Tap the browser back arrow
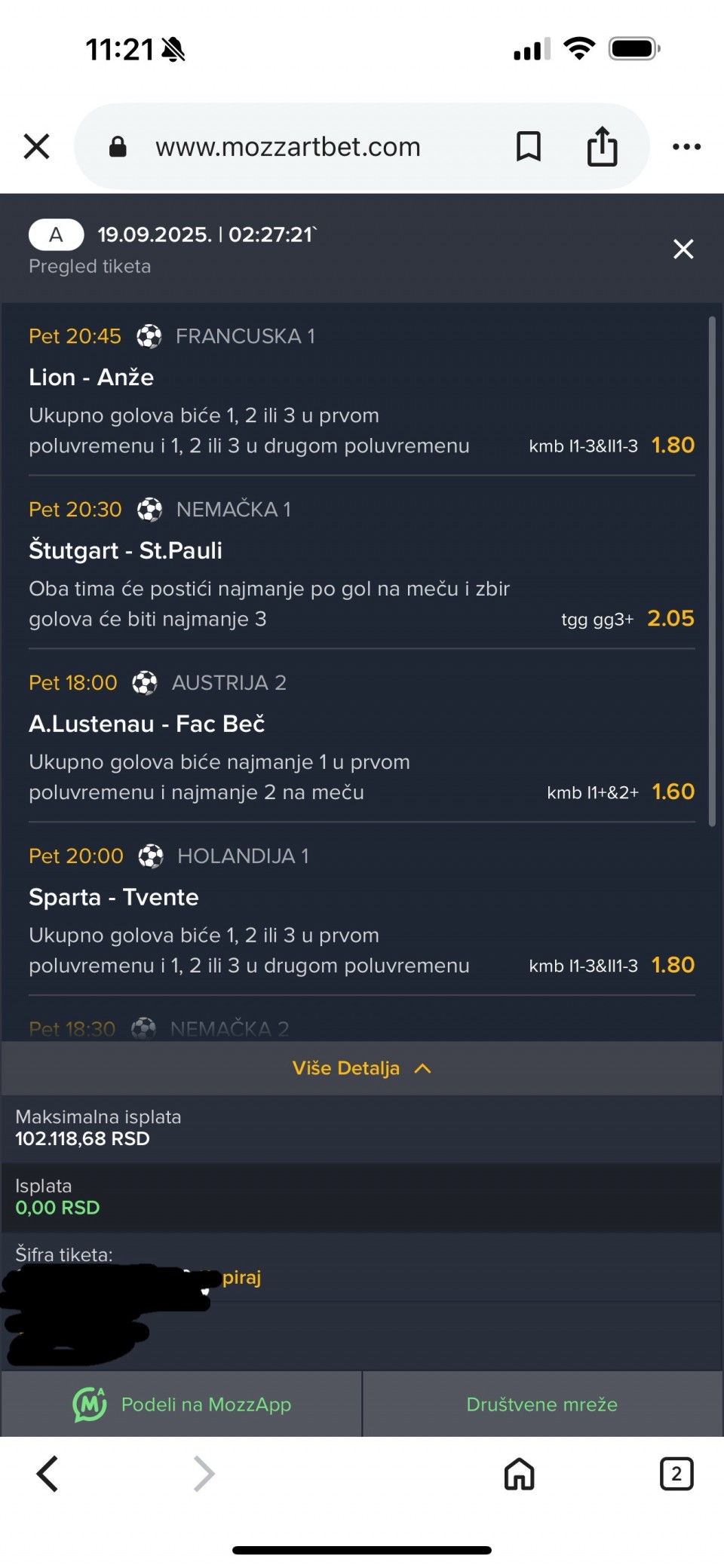Image resolution: width=724 pixels, height=1568 pixels. pos(48,1474)
